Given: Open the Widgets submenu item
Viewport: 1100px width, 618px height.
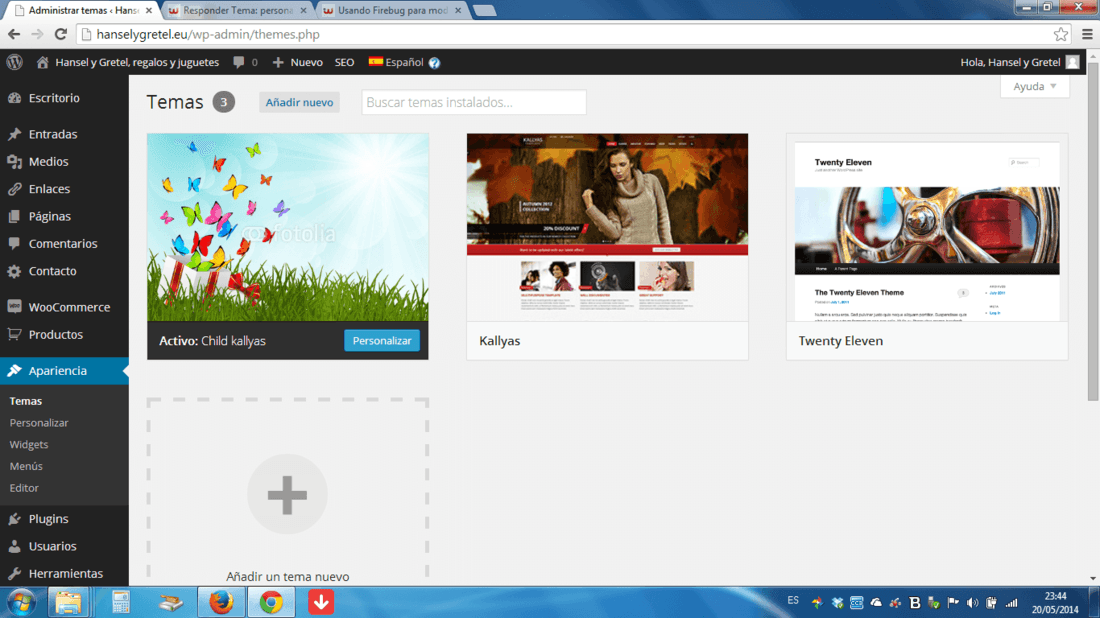Looking at the screenshot, I should [29, 444].
